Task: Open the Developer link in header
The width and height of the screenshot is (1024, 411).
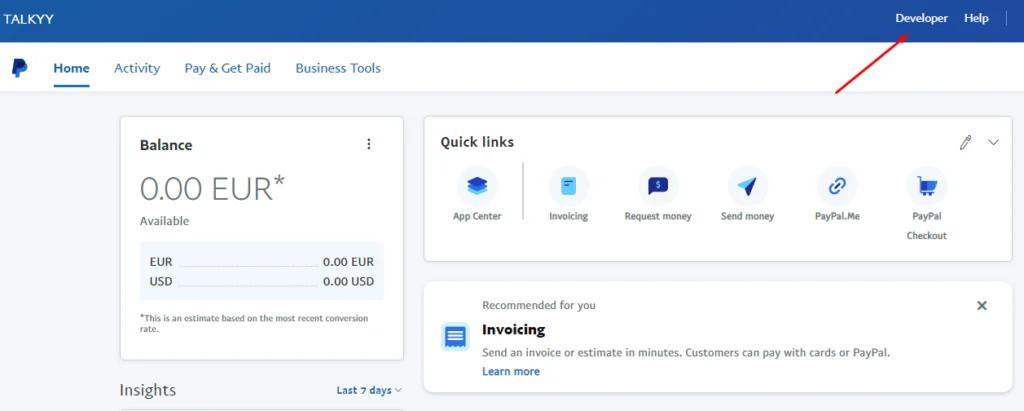Action: 921,18
